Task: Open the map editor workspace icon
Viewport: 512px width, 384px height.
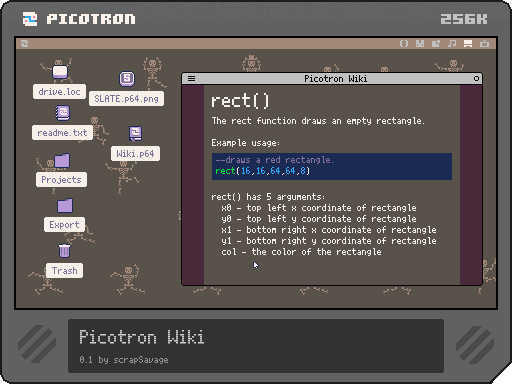Action: (436, 44)
